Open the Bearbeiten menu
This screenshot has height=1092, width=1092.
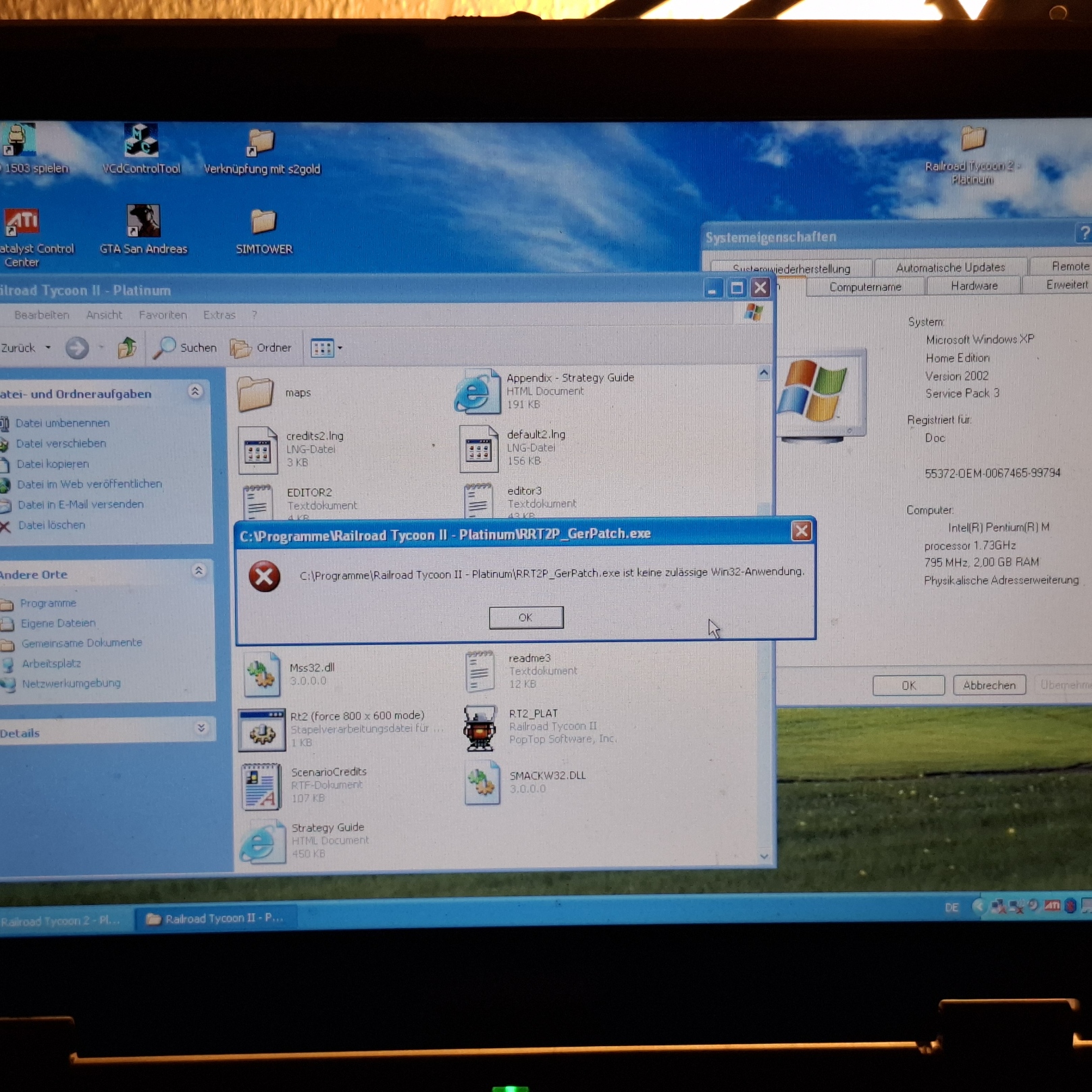point(42,315)
